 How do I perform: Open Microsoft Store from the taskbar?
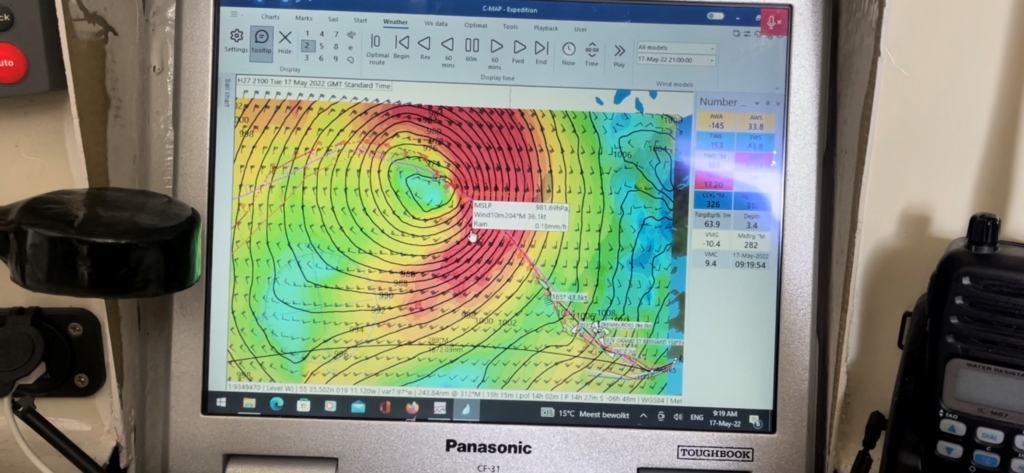pos(303,405)
